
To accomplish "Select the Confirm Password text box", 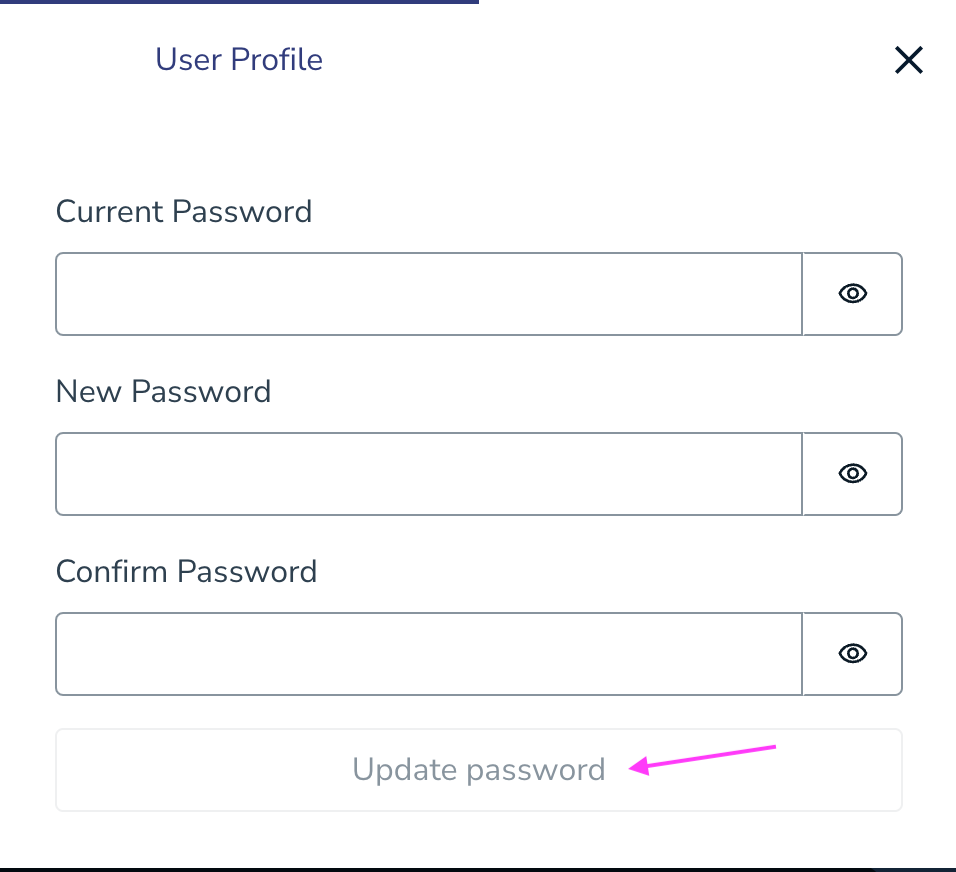I will 429,653.
